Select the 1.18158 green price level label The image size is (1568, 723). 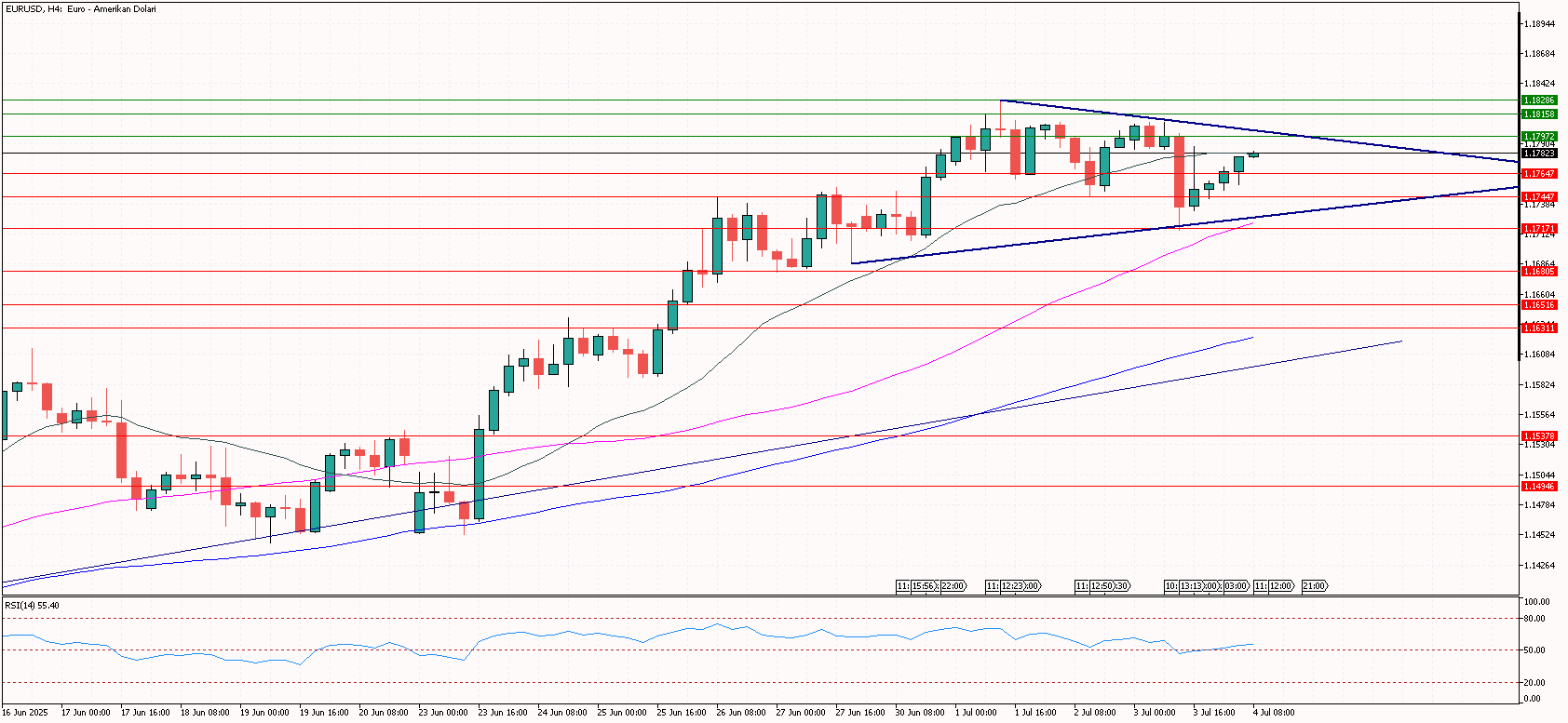[x=1539, y=114]
